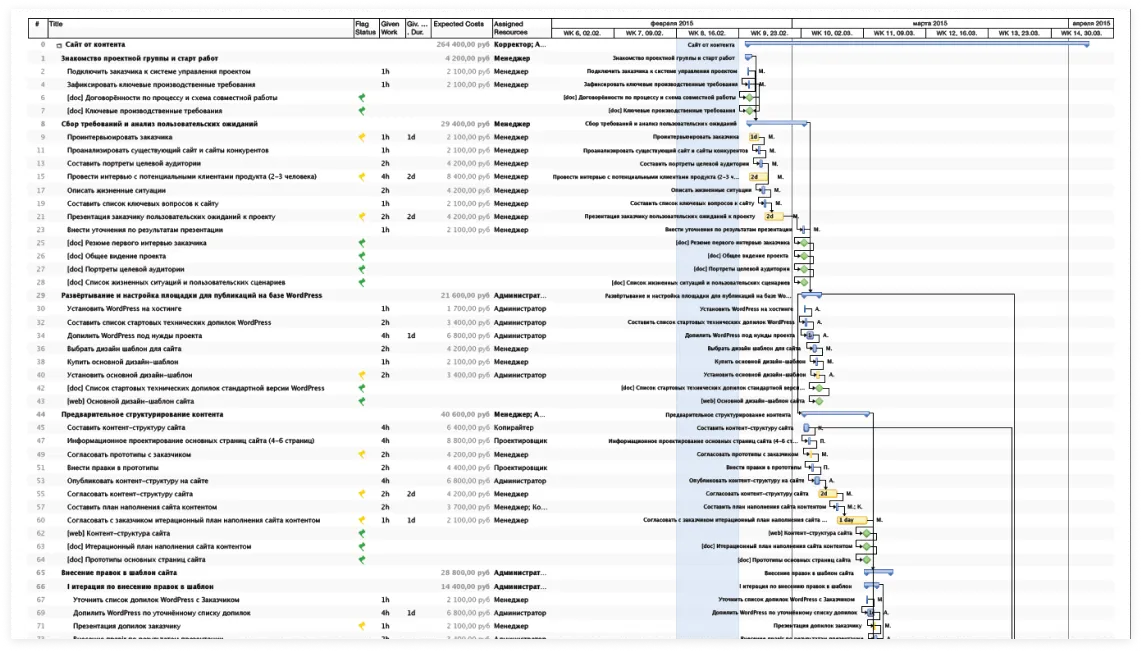
Task: Select the WK 10, 02.03. week header
Action: tap(831, 33)
